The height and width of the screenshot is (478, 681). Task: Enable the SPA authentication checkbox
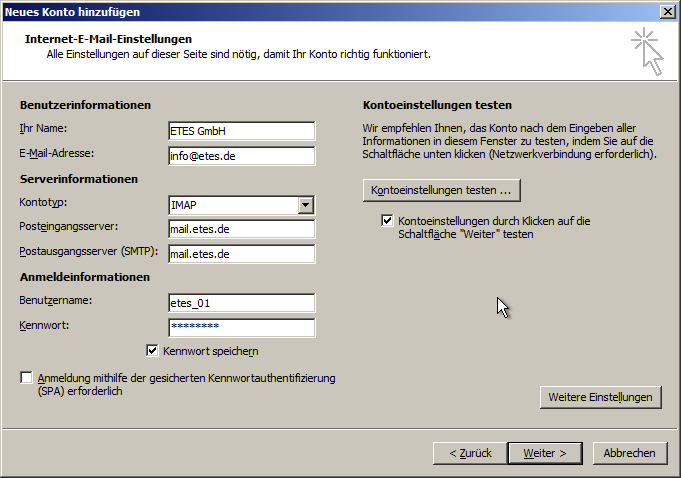pyautogui.click(x=26, y=377)
